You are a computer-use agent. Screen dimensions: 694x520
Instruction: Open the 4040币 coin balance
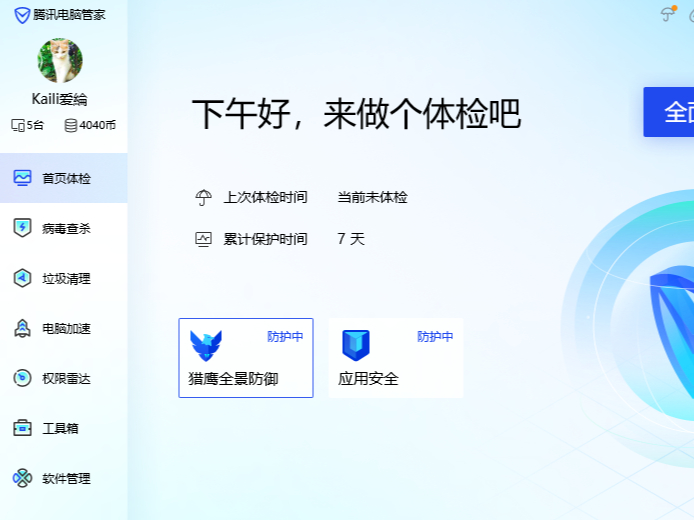tap(90, 126)
